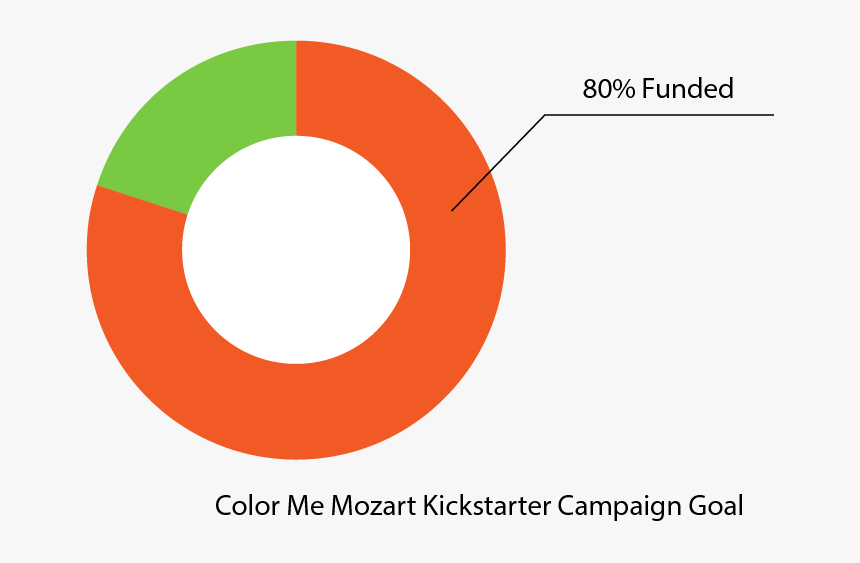Click the bend where the callout line turns
The image size is (860, 563).
pyautogui.click(x=545, y=115)
